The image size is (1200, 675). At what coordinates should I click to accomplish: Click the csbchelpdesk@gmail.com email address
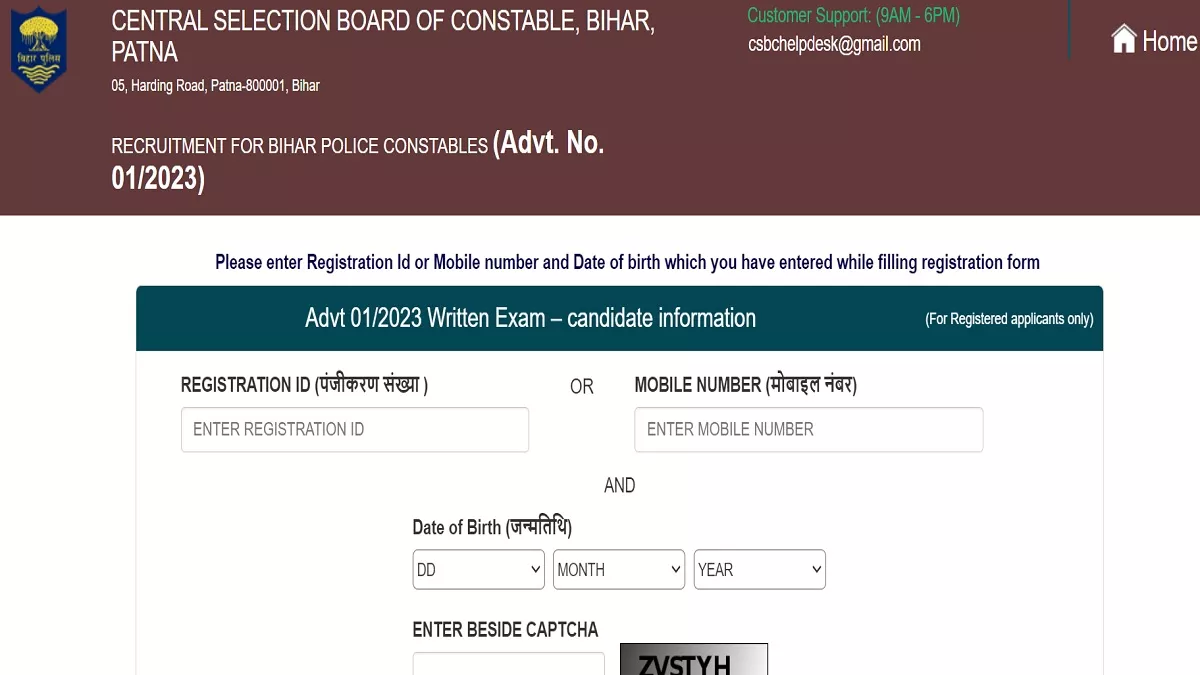coord(834,44)
